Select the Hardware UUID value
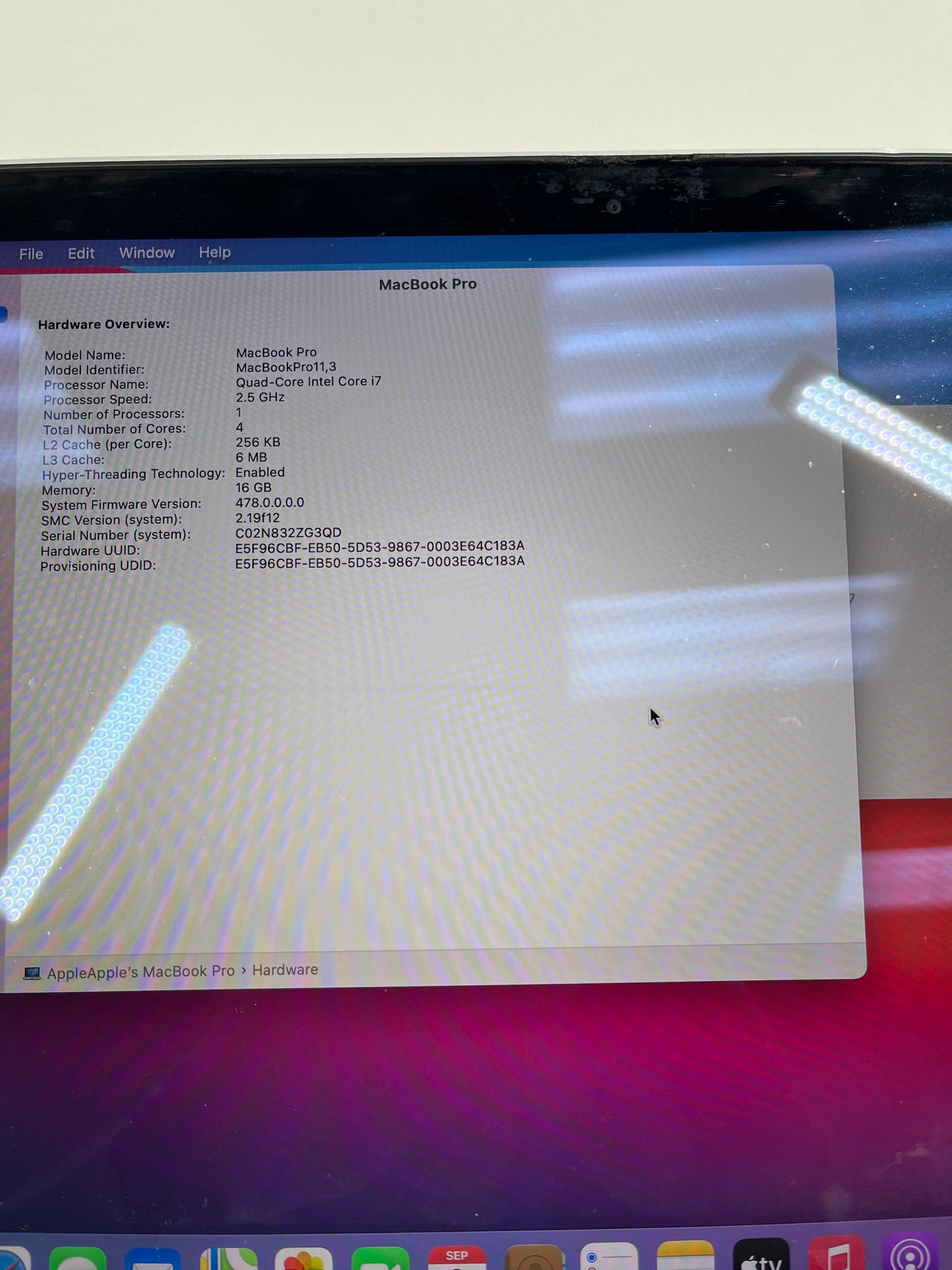 [379, 546]
